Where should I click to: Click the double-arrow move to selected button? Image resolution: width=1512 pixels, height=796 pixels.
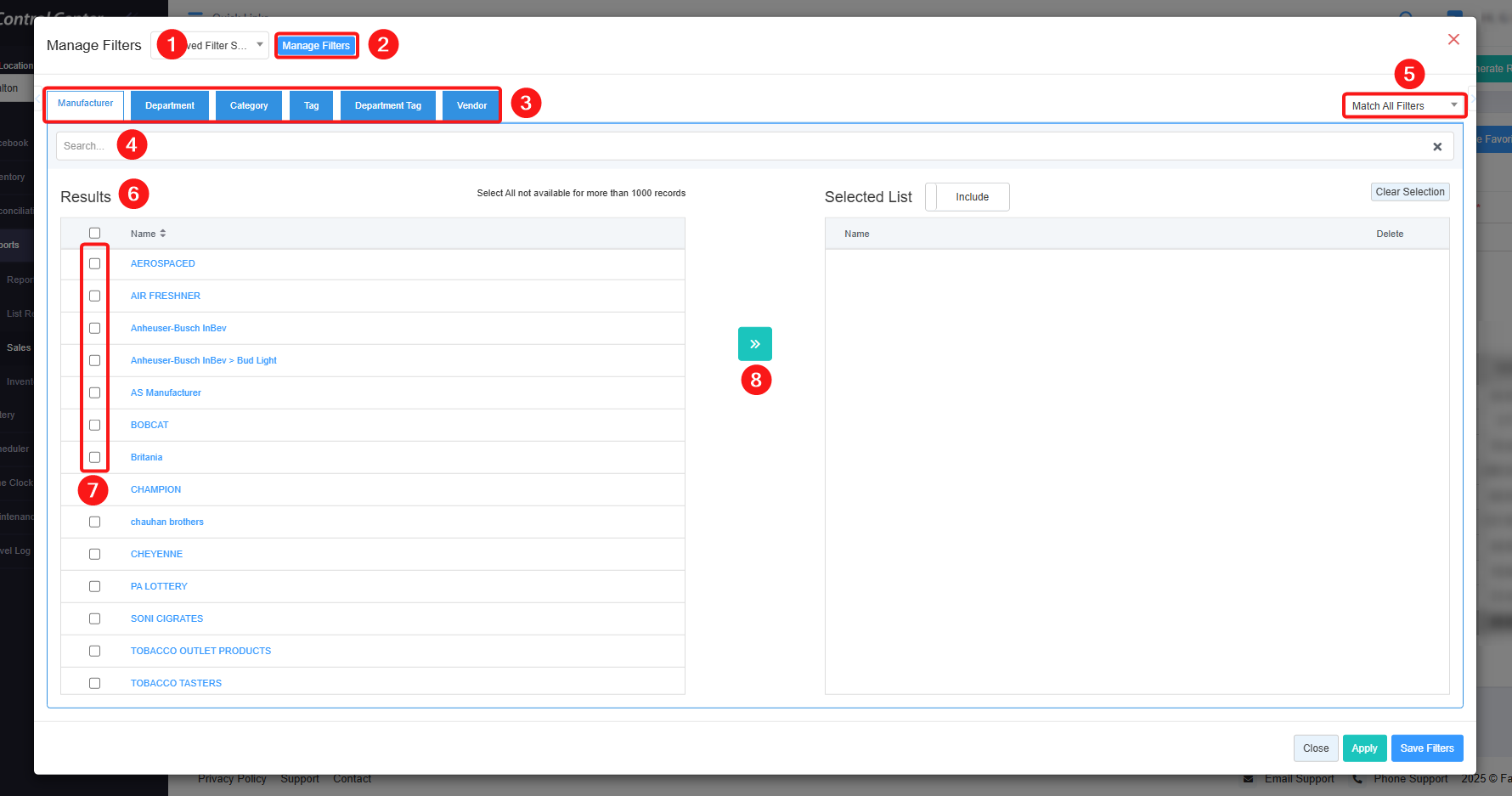[x=754, y=344]
